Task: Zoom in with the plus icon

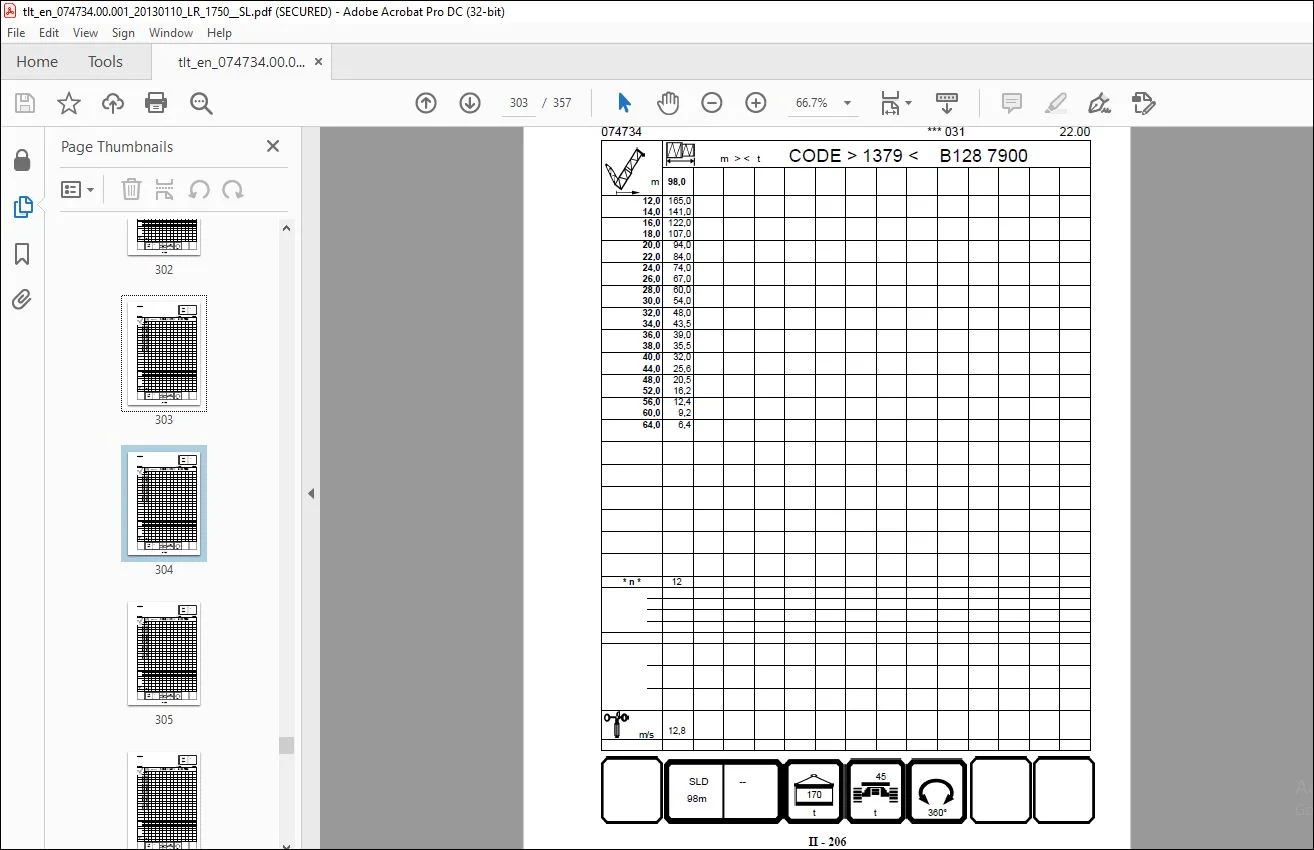Action: coord(756,103)
